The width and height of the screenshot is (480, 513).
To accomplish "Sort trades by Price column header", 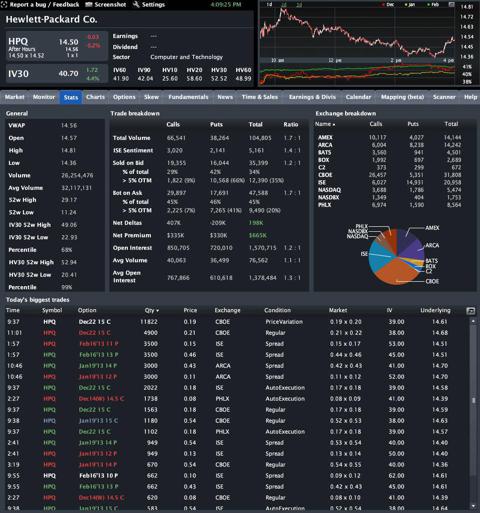I will (x=190, y=310).
